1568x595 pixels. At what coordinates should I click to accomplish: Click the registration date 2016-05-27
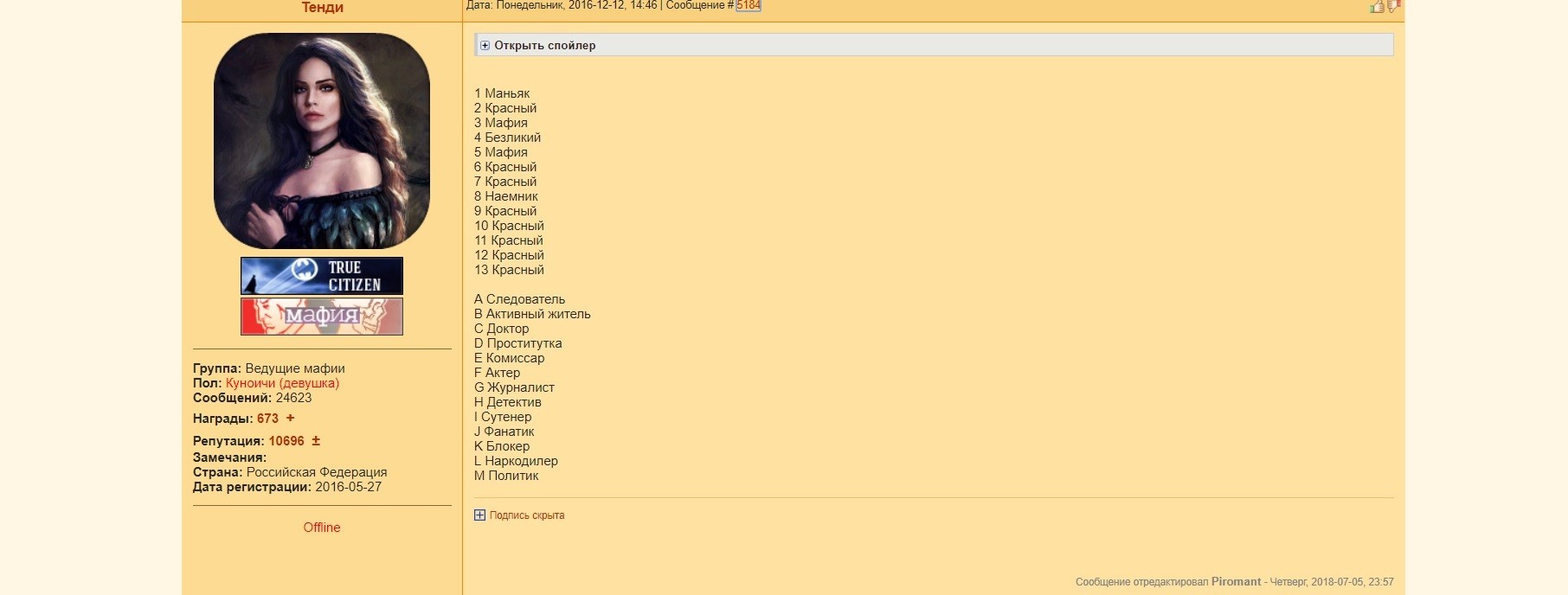[348, 487]
